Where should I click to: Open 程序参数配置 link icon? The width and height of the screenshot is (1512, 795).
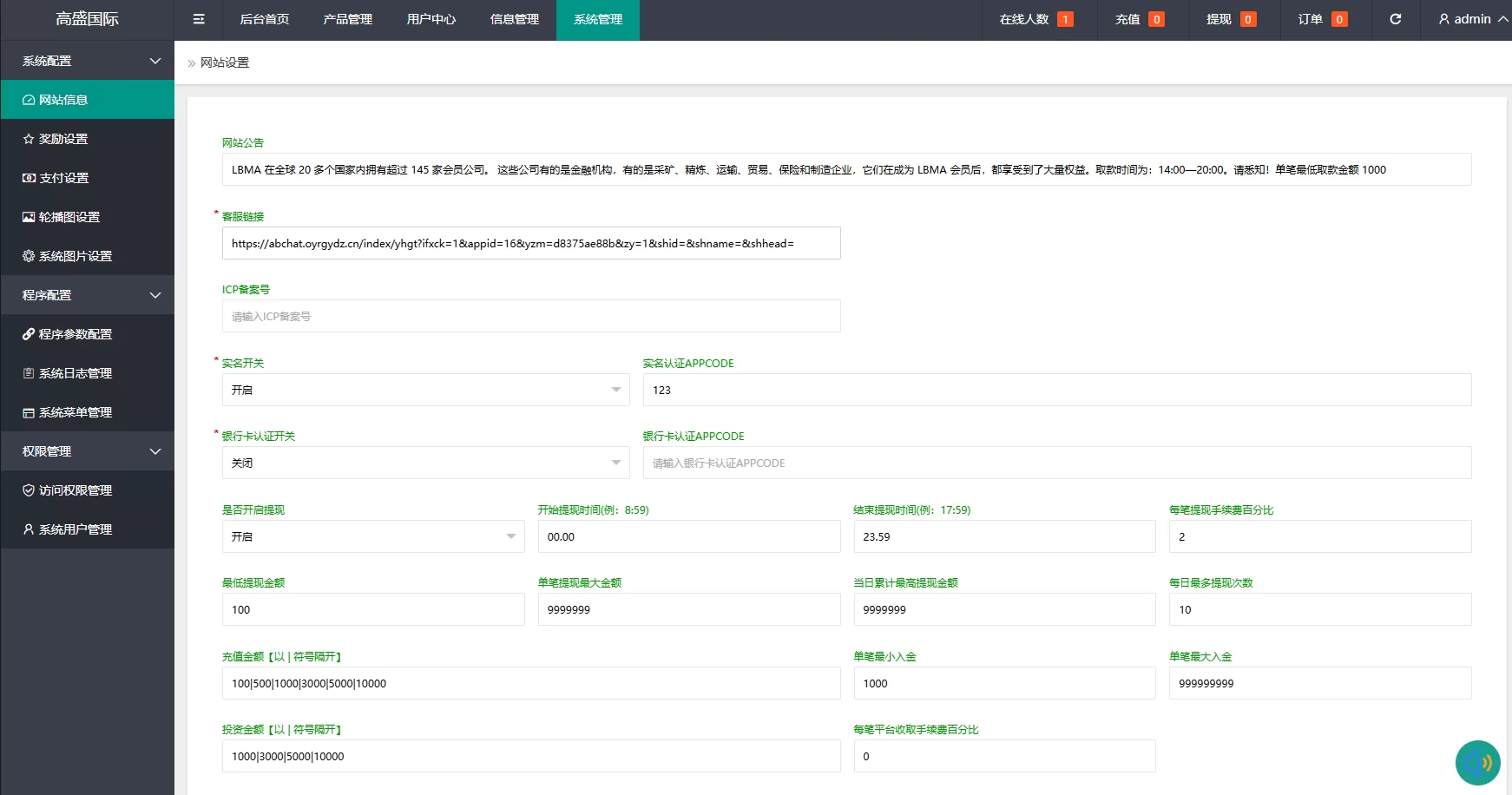(x=28, y=333)
